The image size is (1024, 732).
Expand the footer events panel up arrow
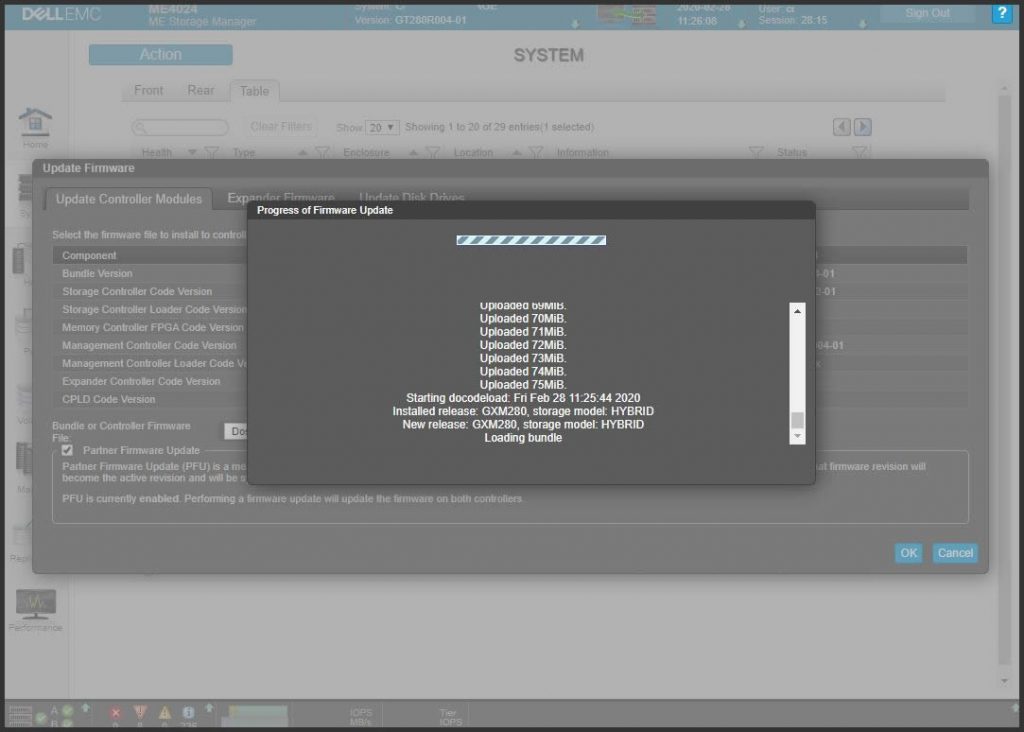pyautogui.click(x=209, y=708)
